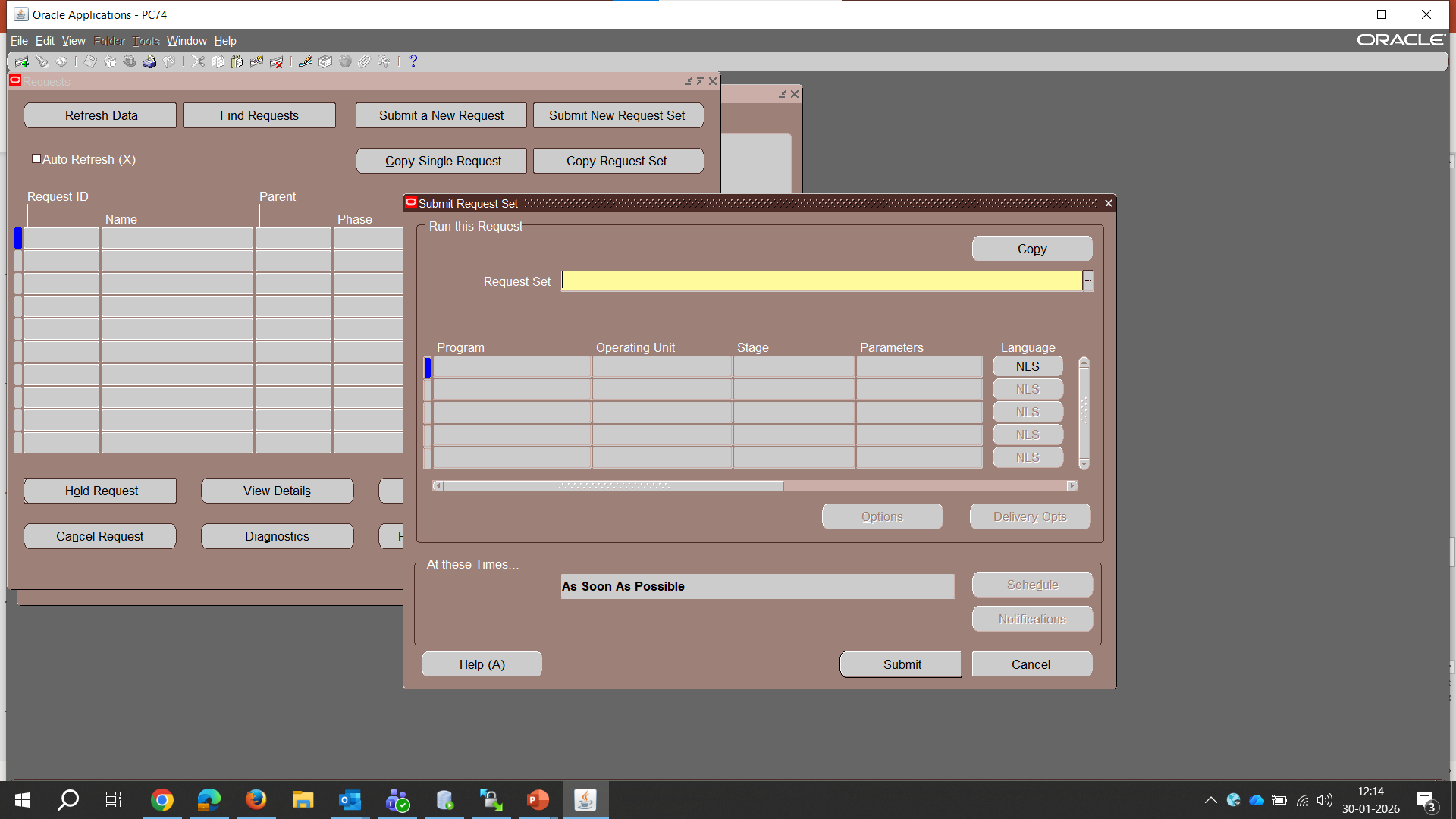Click the first-row NLS language button
The image size is (1456, 819).
pos(1028,366)
